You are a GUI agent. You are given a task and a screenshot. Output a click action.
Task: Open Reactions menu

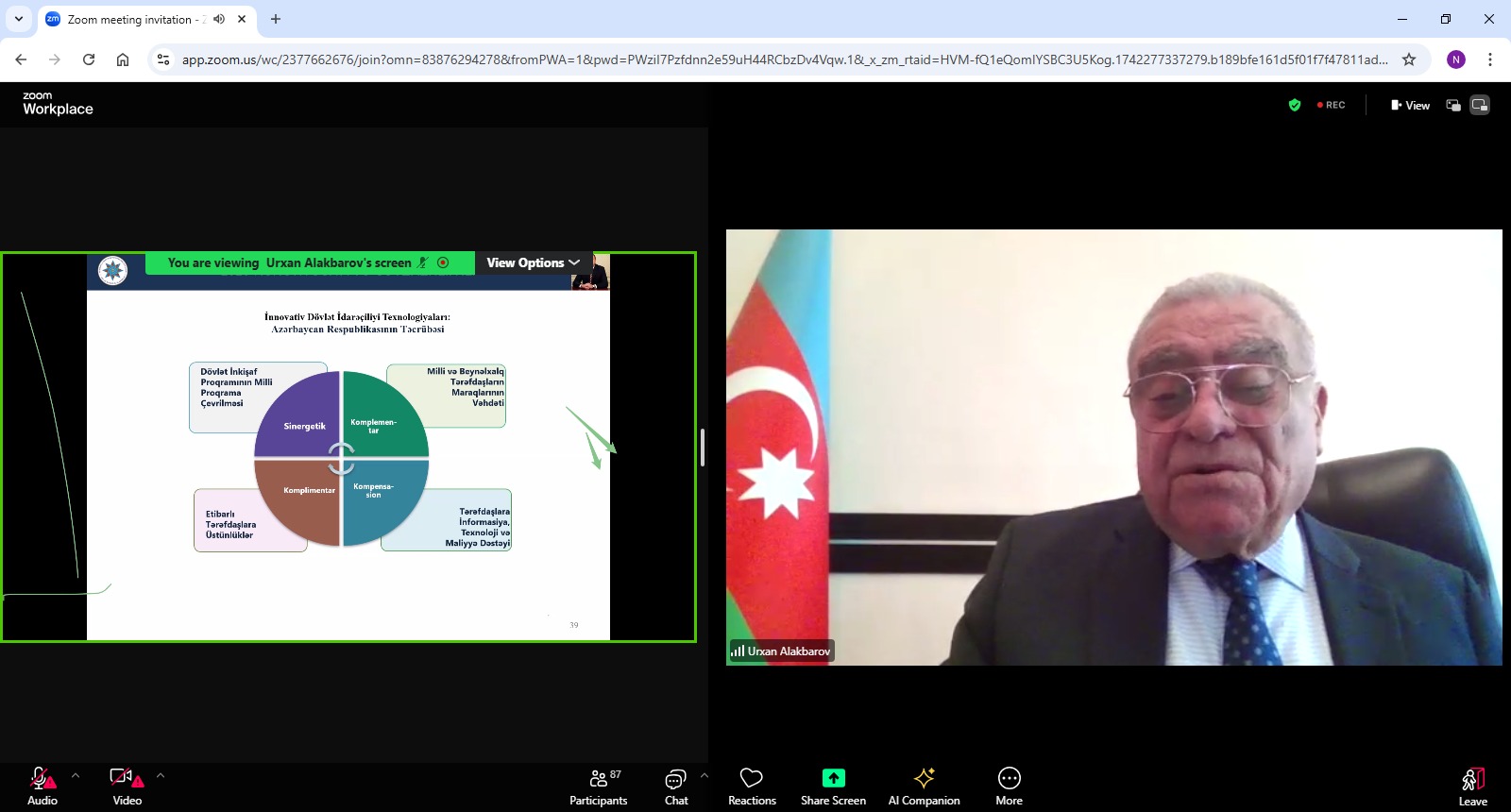752,787
